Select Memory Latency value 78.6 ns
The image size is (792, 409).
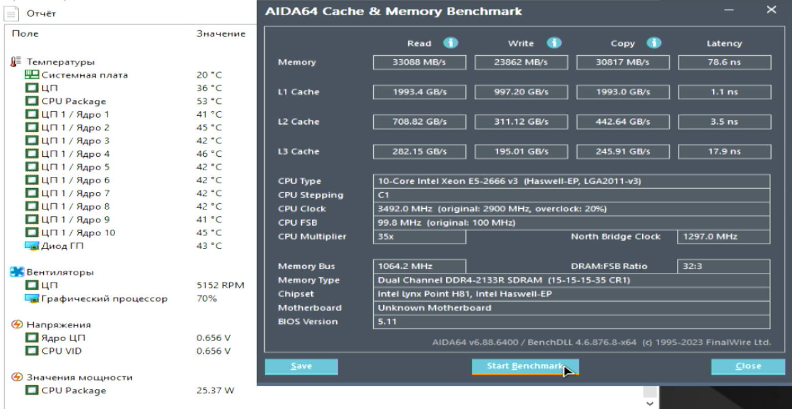(x=724, y=62)
